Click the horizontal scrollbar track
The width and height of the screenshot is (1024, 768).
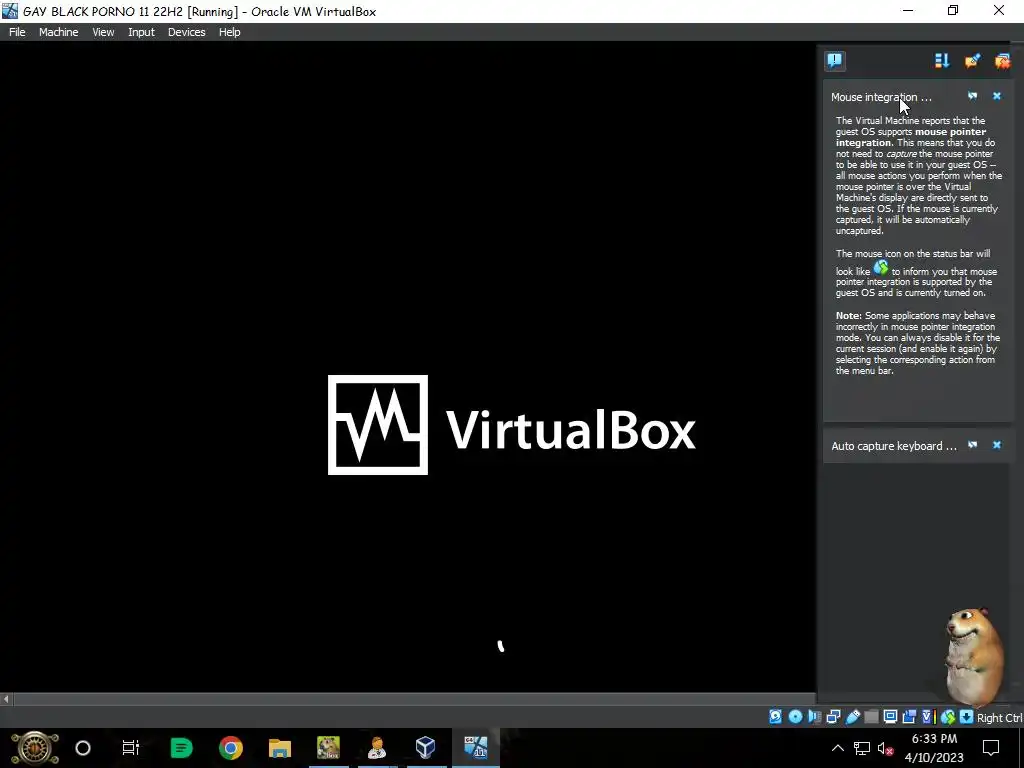(x=414, y=699)
